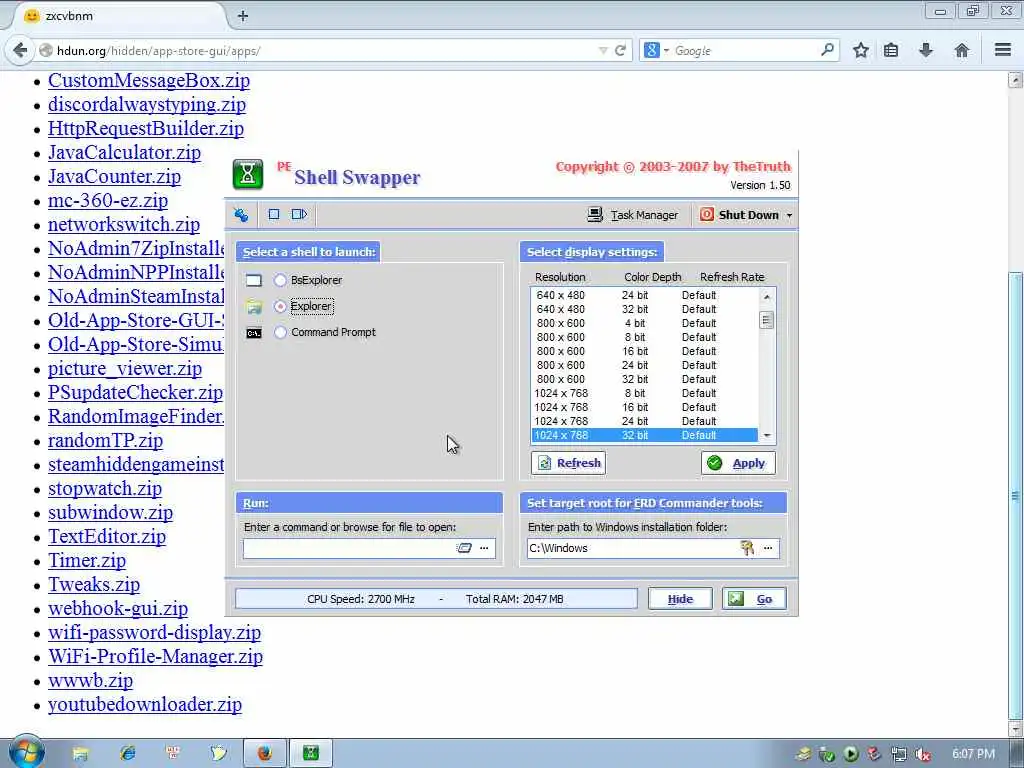Open the Firefox bookmarks list icon
1024x768 pixels.
click(x=891, y=50)
